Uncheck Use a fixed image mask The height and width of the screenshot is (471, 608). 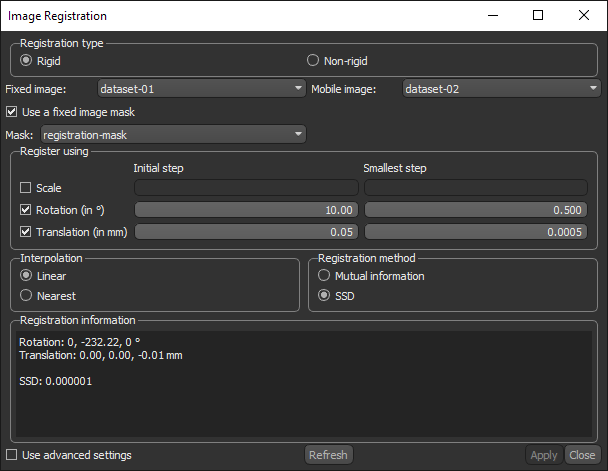pyautogui.click(x=12, y=112)
